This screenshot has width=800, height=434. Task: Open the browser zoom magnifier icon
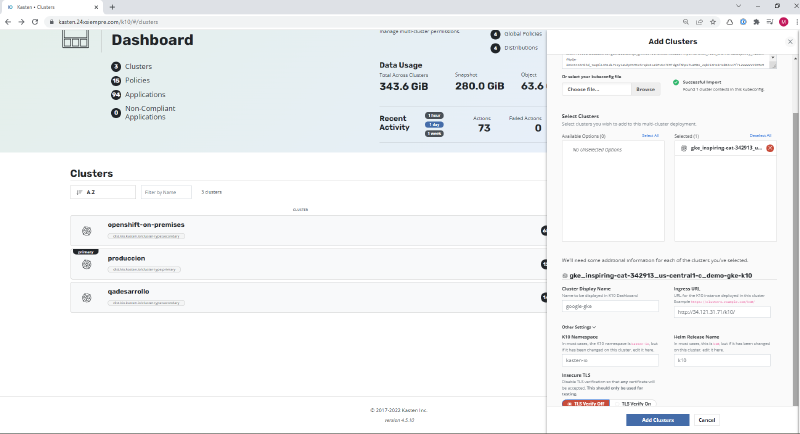click(686, 22)
